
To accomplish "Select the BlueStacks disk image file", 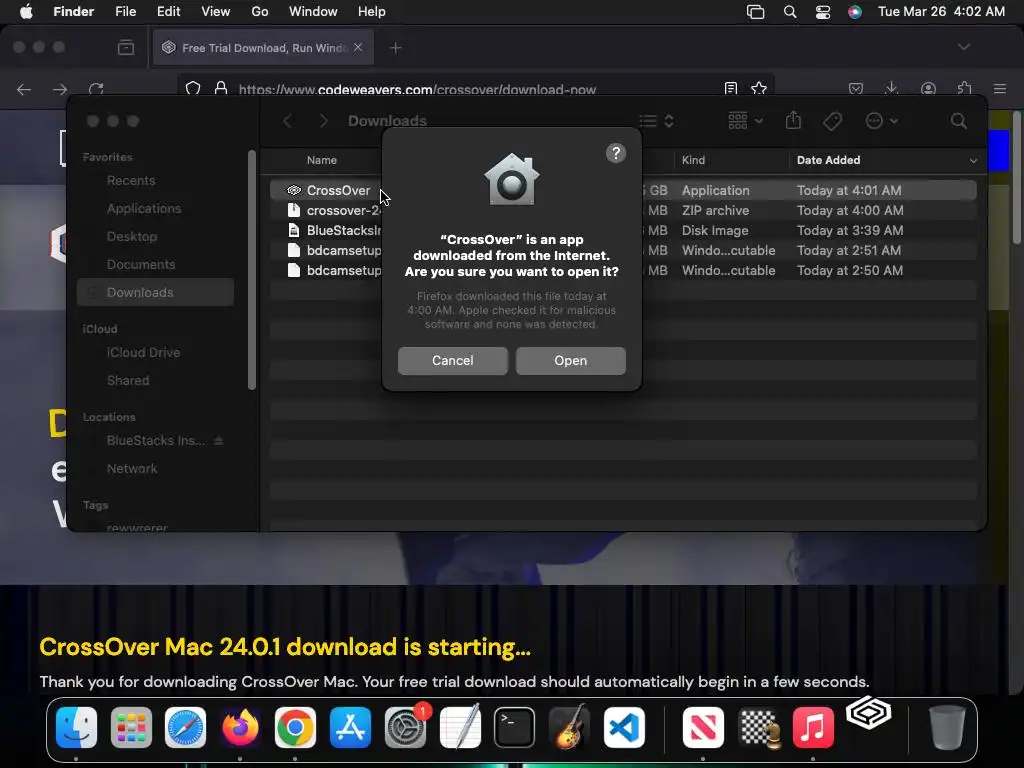I will tap(623, 231).
